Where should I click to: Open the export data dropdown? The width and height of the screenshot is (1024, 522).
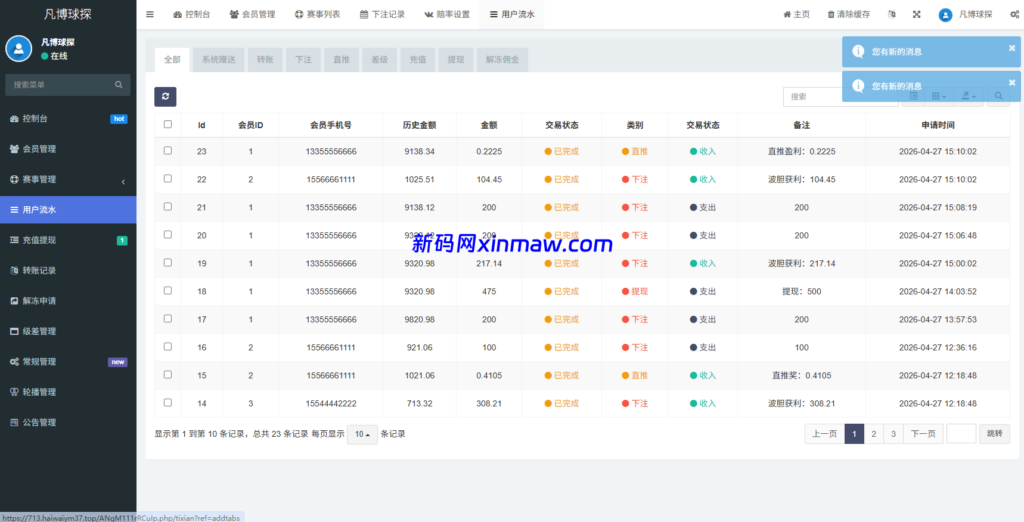coord(968,96)
